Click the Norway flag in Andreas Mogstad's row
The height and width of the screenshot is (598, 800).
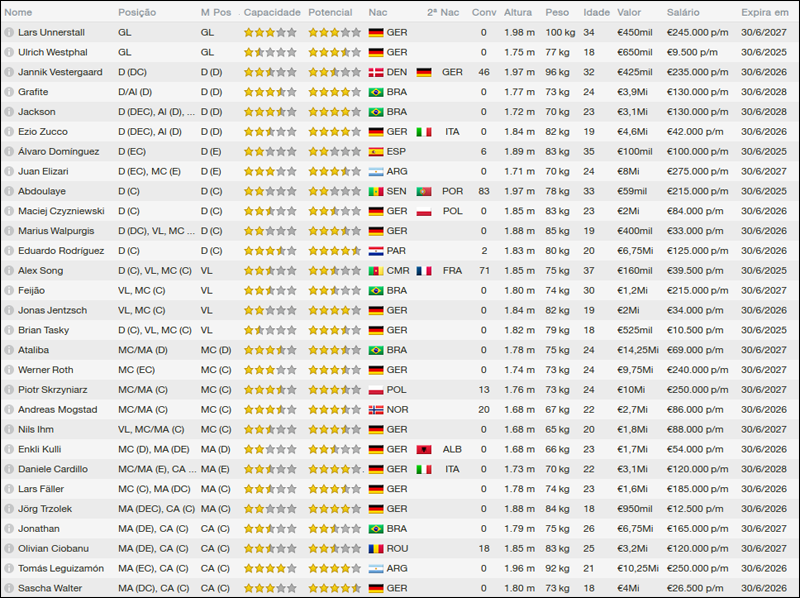pyautogui.click(x=376, y=409)
